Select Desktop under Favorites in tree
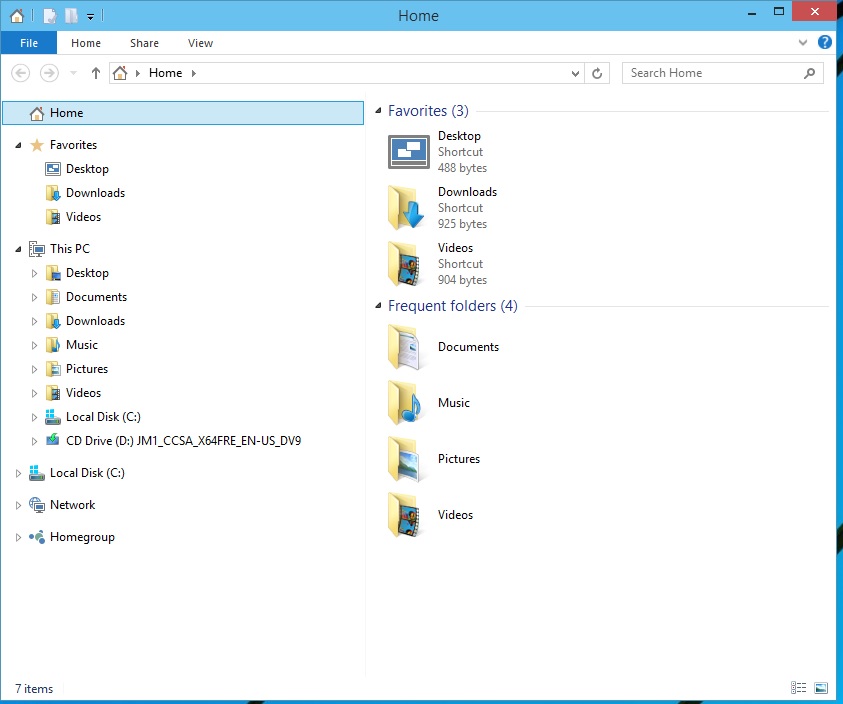 (x=87, y=169)
